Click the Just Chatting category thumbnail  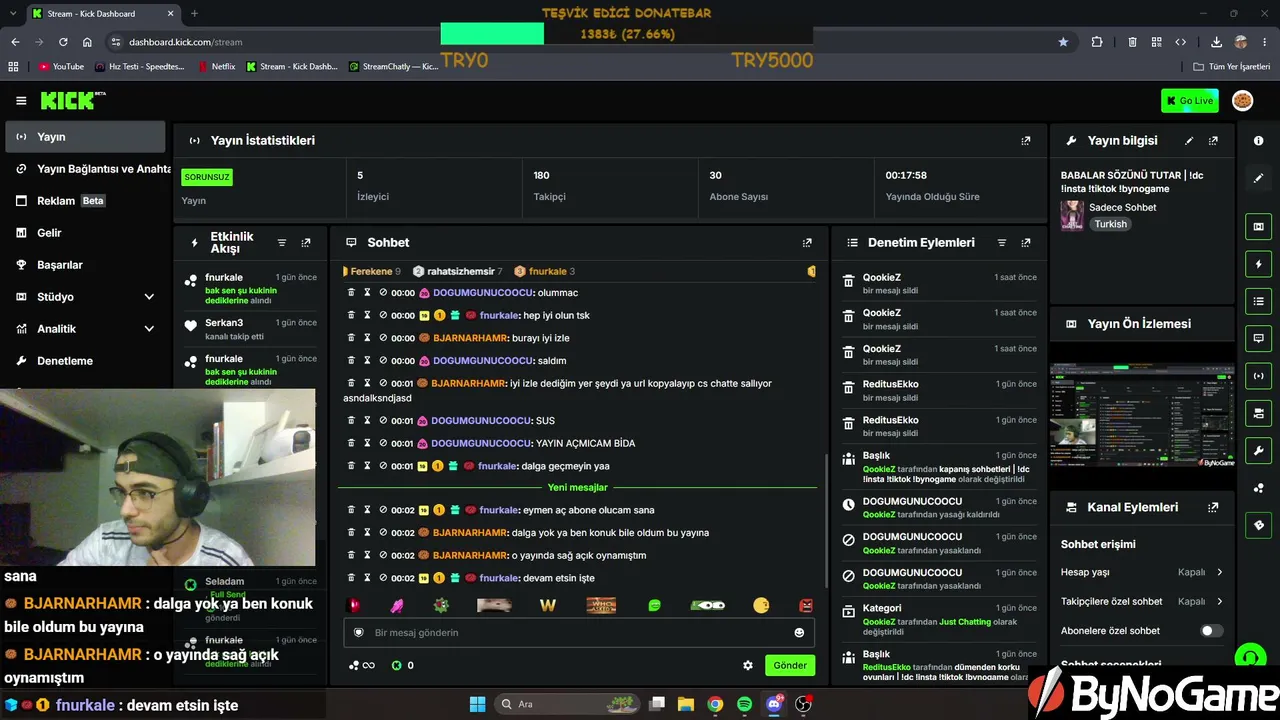(1072, 215)
